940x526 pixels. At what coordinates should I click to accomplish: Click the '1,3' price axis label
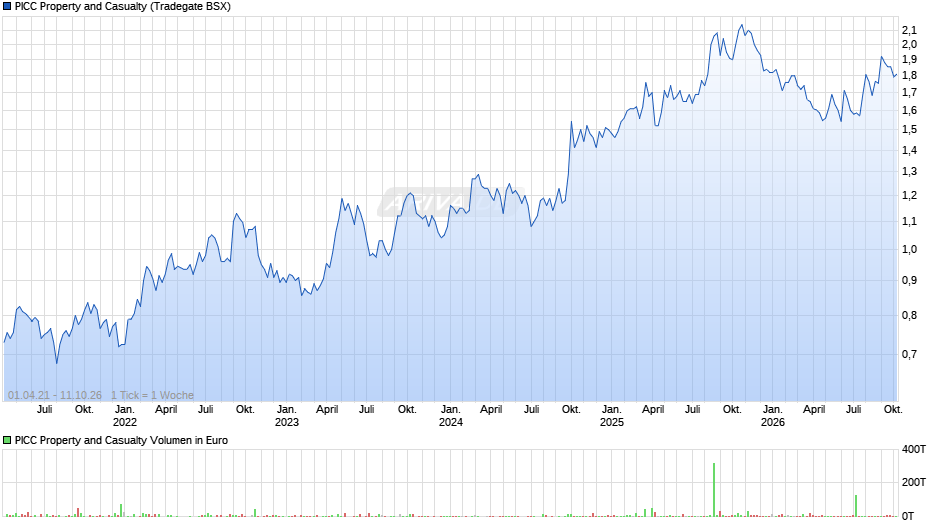pyautogui.click(x=909, y=172)
